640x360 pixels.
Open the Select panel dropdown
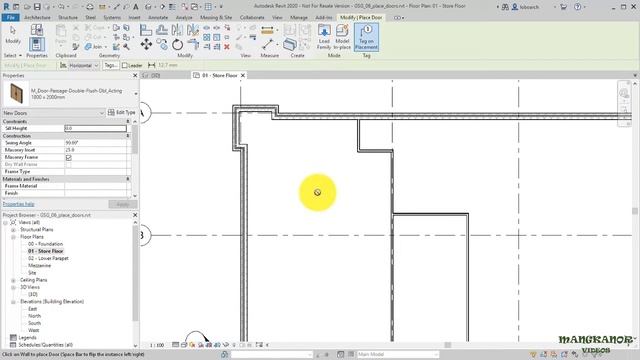[x=13, y=56]
